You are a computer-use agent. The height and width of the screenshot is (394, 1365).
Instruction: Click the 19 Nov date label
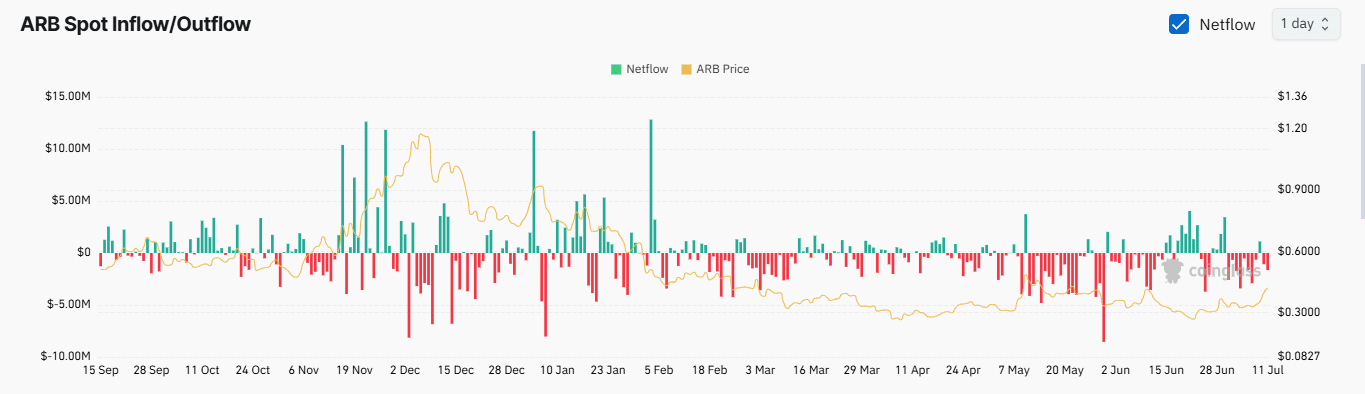pyautogui.click(x=354, y=370)
